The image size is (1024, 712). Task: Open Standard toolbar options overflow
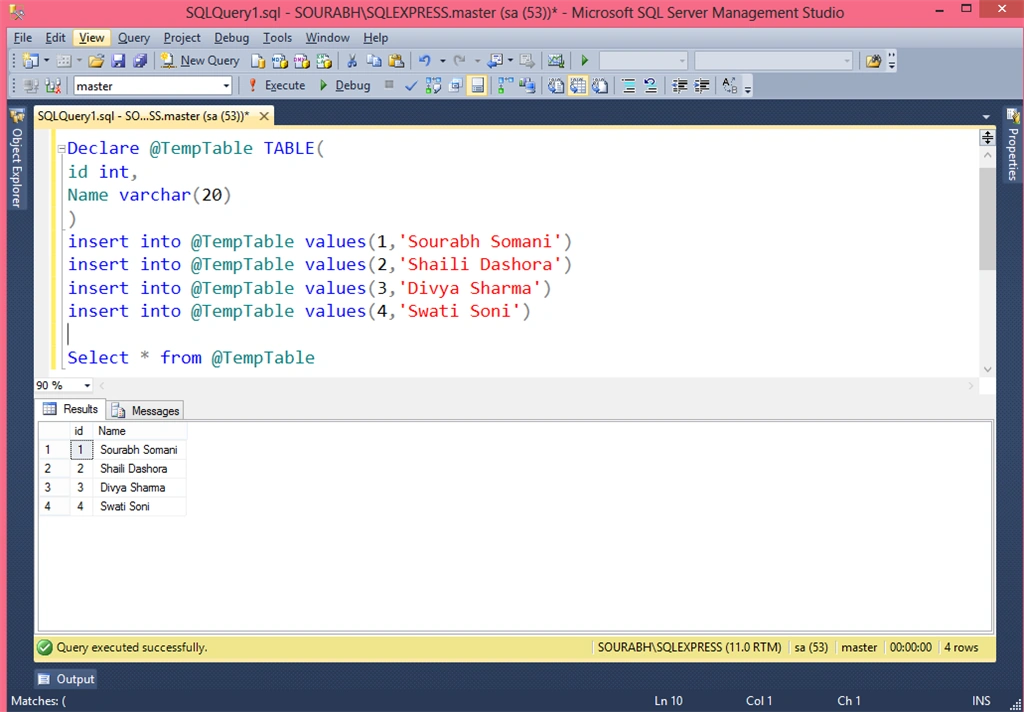pyautogui.click(x=891, y=61)
